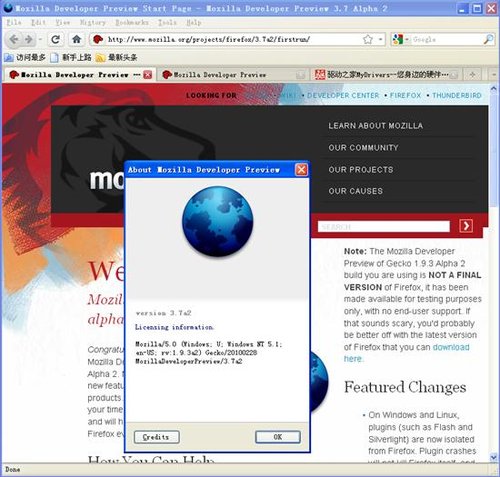This screenshot has width=500, height=477.
Task: Click the 'version 3.7a2' text
Action: [164, 313]
